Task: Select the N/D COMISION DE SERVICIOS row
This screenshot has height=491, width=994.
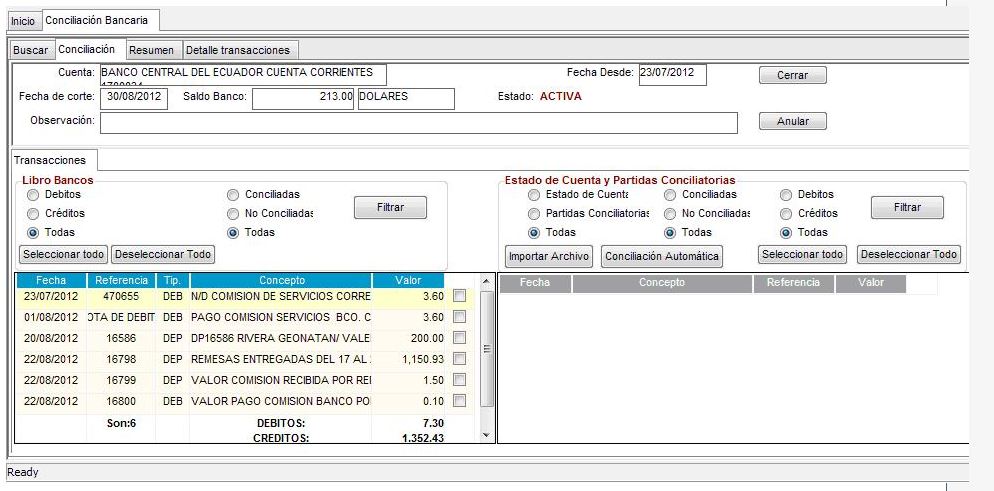Action: [244, 296]
